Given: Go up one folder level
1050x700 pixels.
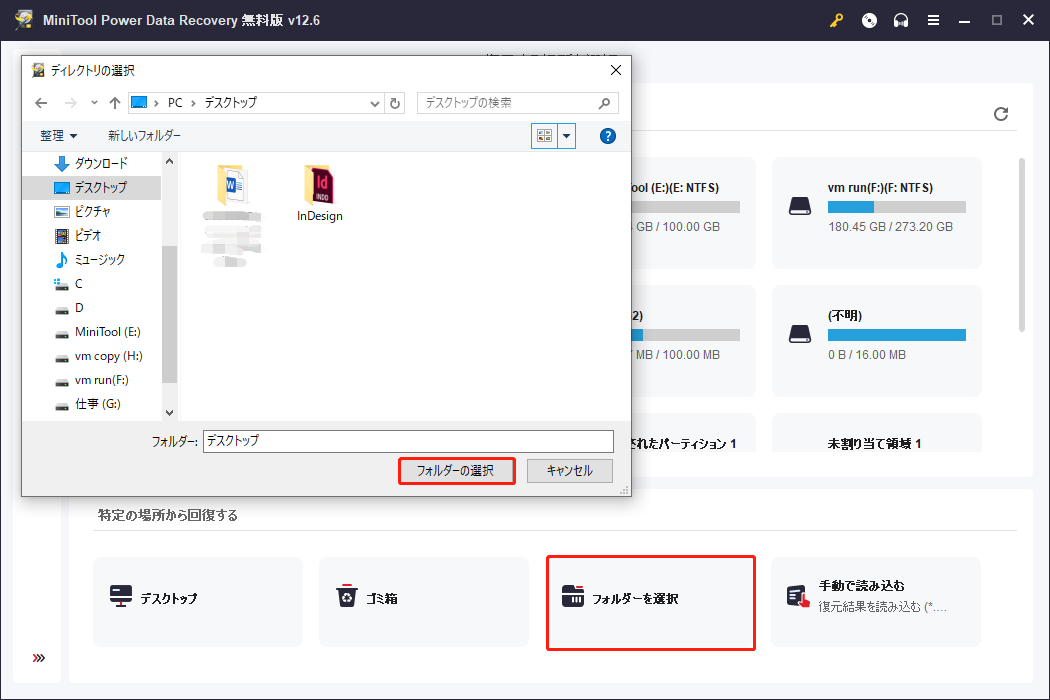Looking at the screenshot, I should (115, 103).
